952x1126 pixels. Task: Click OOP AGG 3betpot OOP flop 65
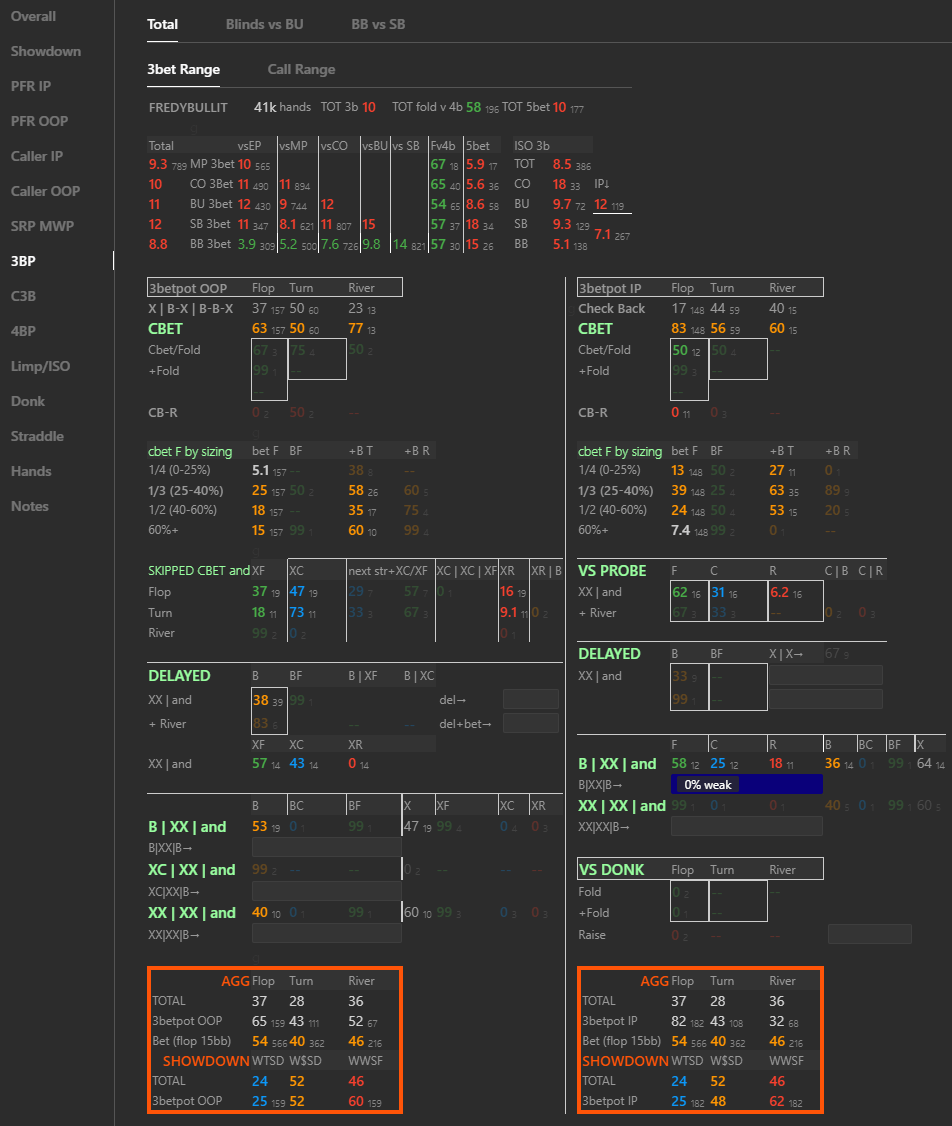pos(259,1021)
